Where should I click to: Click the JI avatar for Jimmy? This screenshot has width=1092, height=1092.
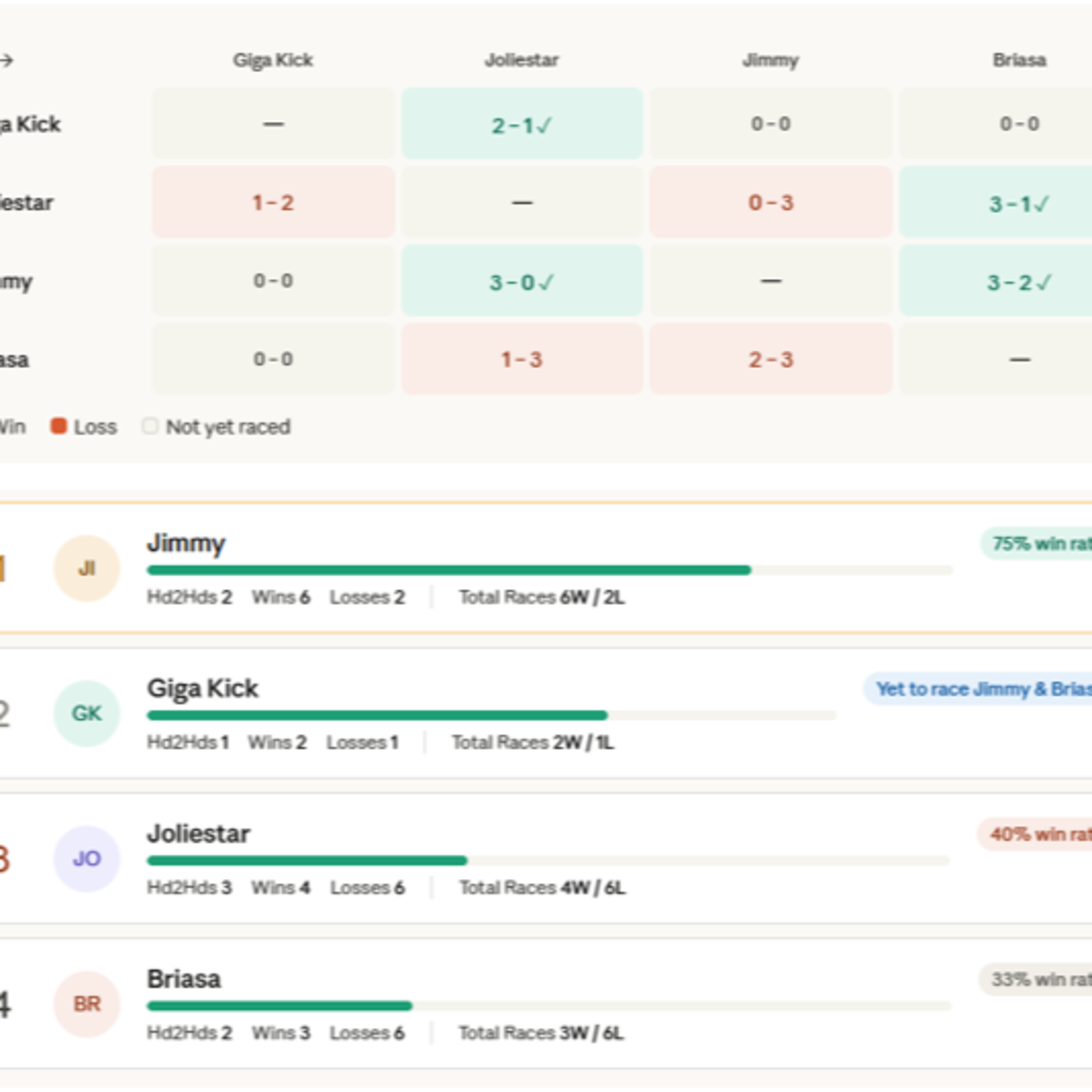click(87, 568)
